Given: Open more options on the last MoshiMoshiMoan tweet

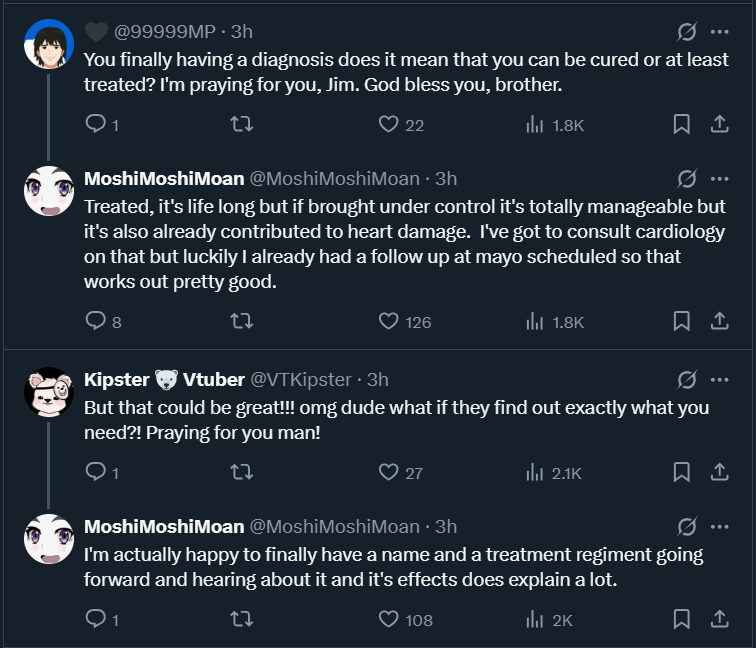Looking at the screenshot, I should click(719, 526).
